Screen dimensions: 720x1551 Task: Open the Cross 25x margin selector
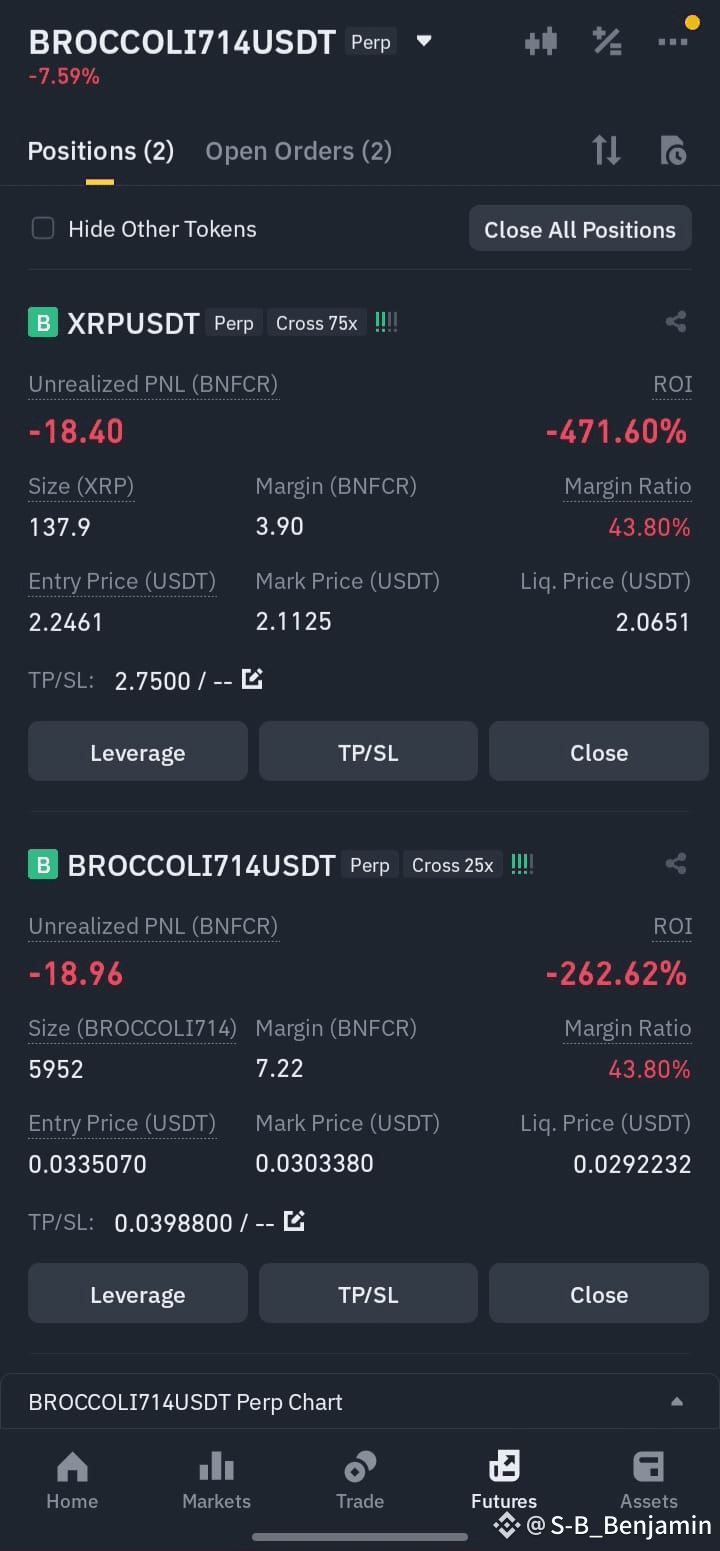[452, 865]
